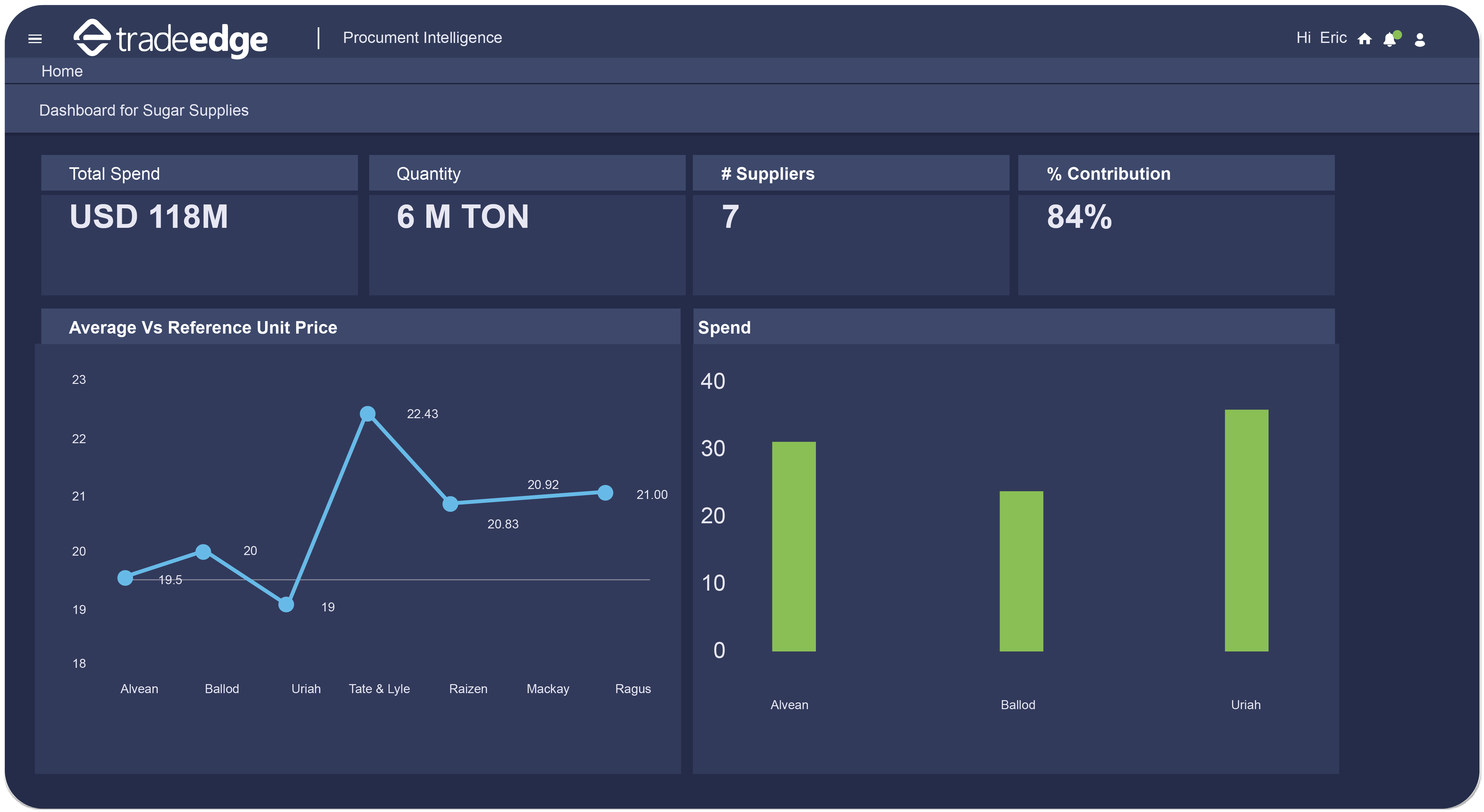
Task: Click the Alvean green spend bar
Action: point(793,546)
